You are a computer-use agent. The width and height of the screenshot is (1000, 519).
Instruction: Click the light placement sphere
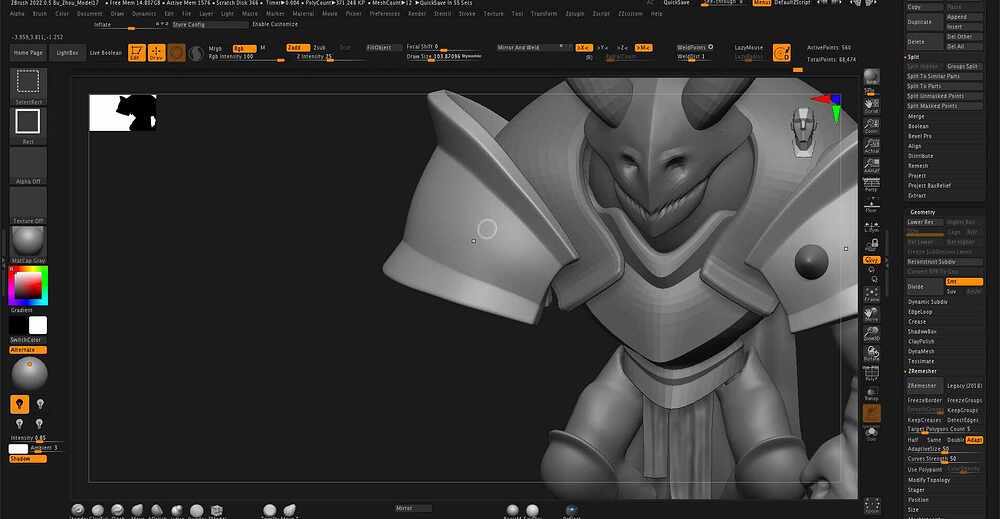[x=29, y=374]
